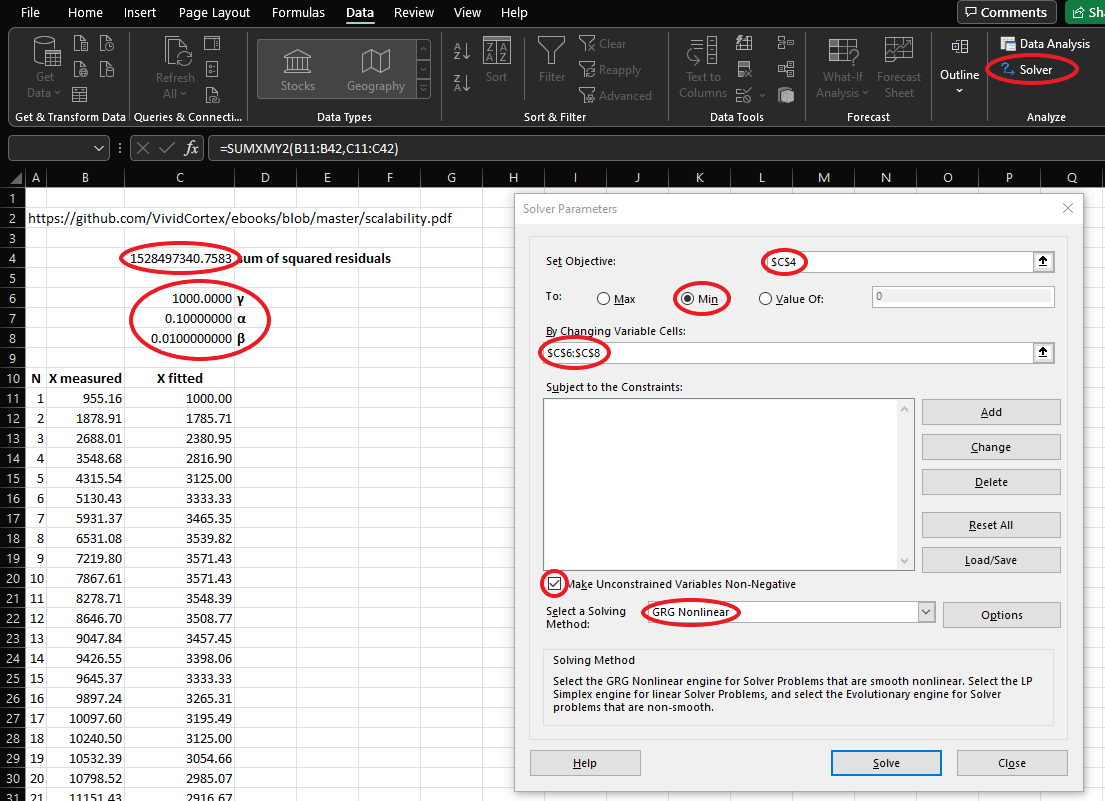Click the Add constraint button
This screenshot has width=1105, height=801.
[x=990, y=412]
